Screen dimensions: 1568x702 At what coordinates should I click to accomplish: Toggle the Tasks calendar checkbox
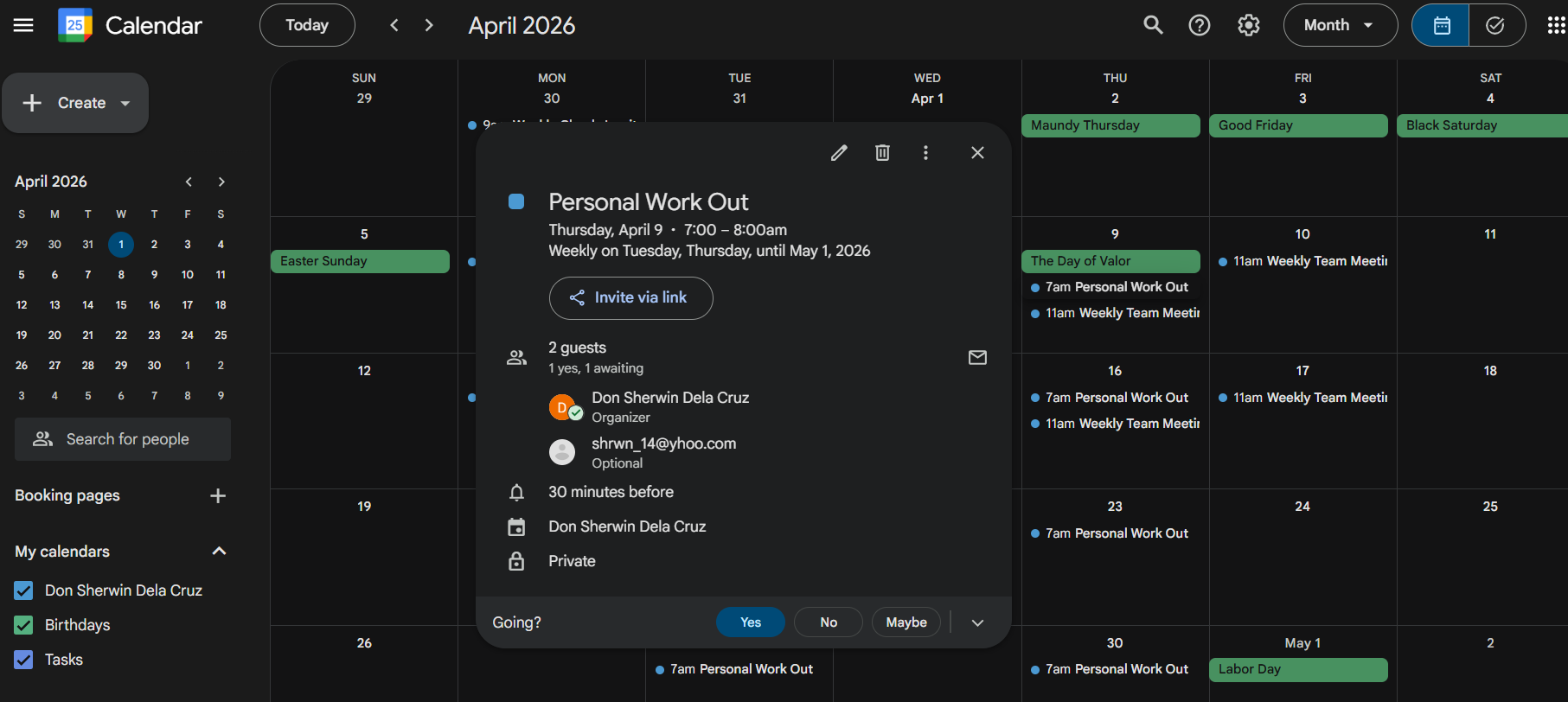pyautogui.click(x=23, y=660)
